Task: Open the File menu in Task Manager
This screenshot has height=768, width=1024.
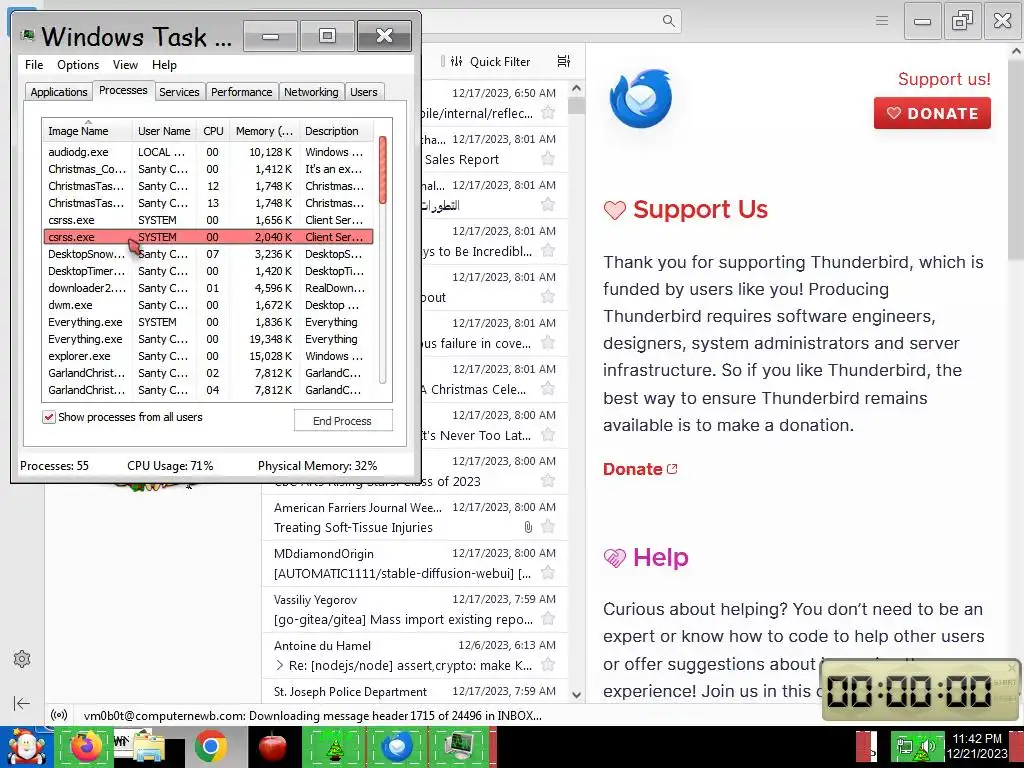Action: tap(34, 65)
